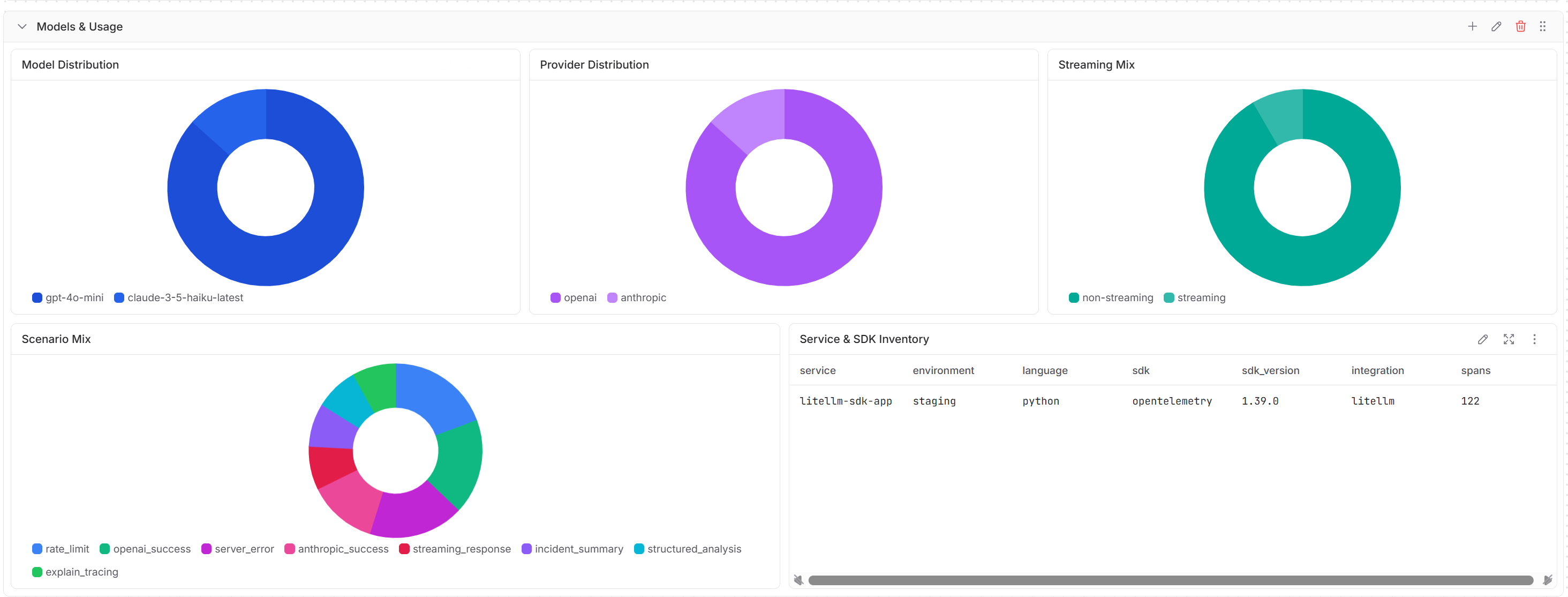1568x597 pixels.
Task: Toggle structured_analysis legend entry
Action: (x=688, y=549)
